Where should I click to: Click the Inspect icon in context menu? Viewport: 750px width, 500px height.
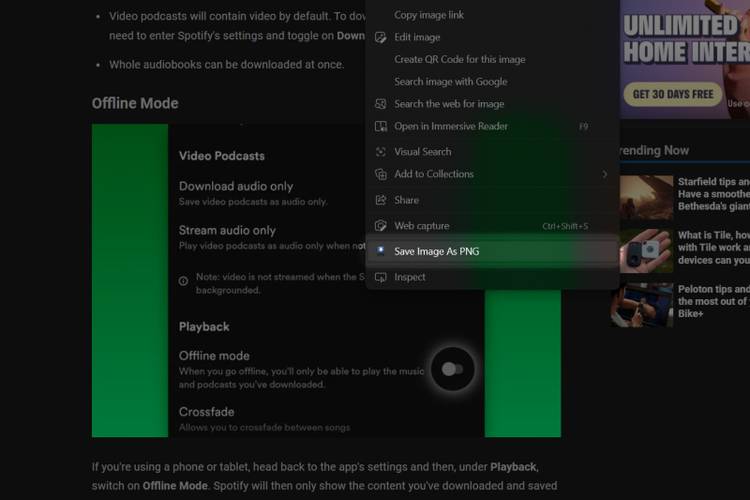pos(380,277)
